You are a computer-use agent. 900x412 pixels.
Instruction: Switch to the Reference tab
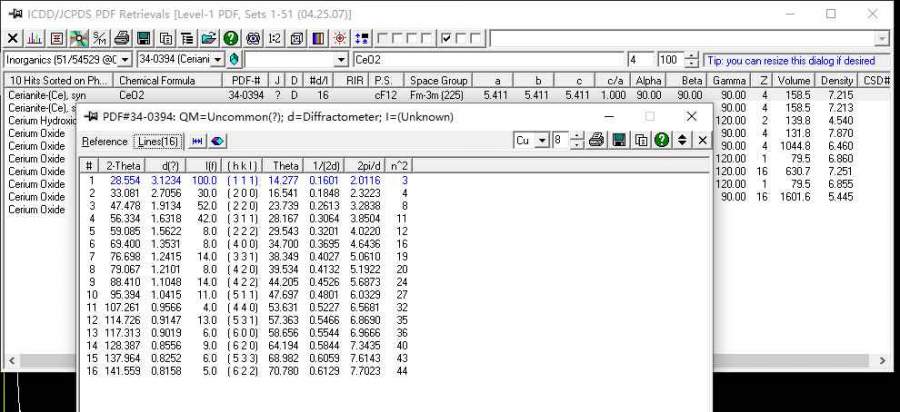pos(105,142)
